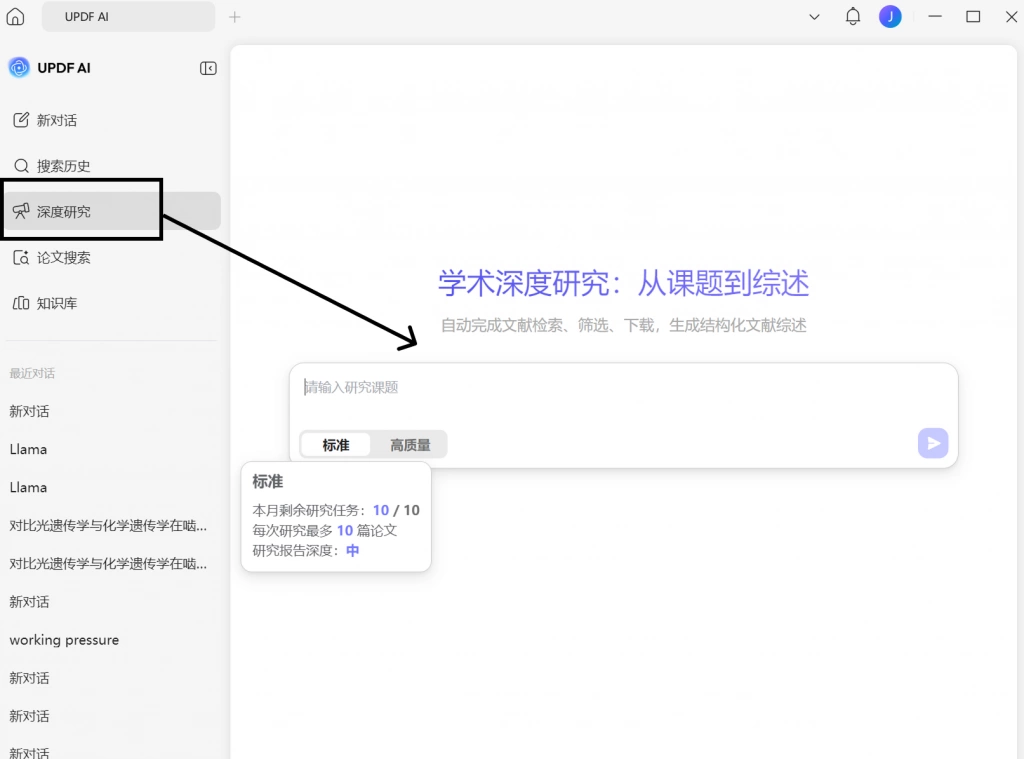Open the working pressure conversation

(x=64, y=640)
